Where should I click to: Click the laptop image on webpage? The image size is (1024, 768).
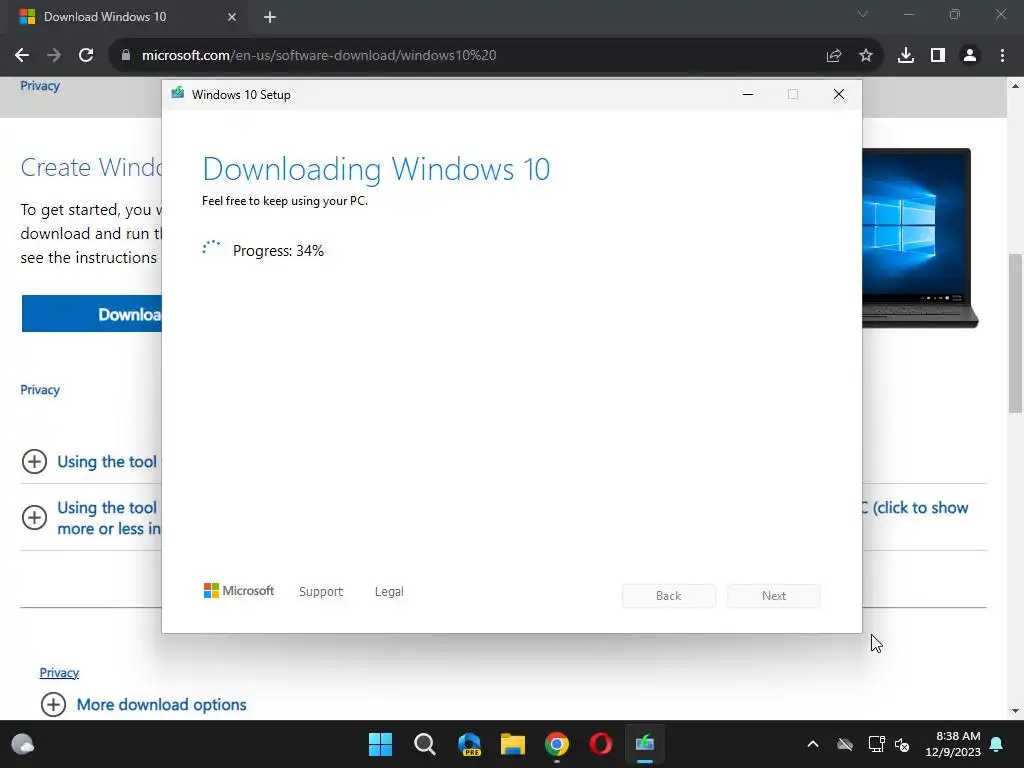[x=920, y=238]
